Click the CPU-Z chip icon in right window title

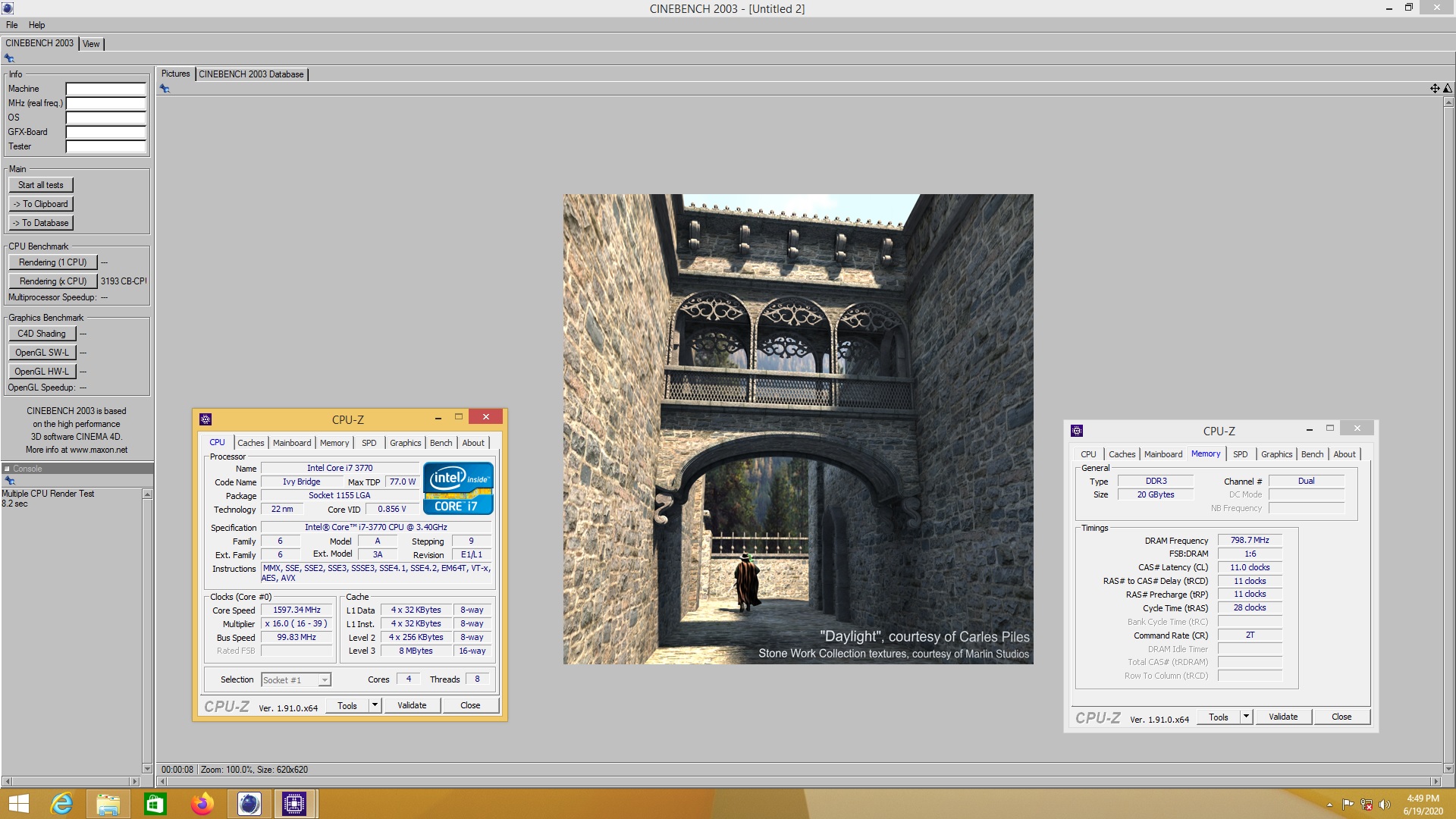[1077, 431]
